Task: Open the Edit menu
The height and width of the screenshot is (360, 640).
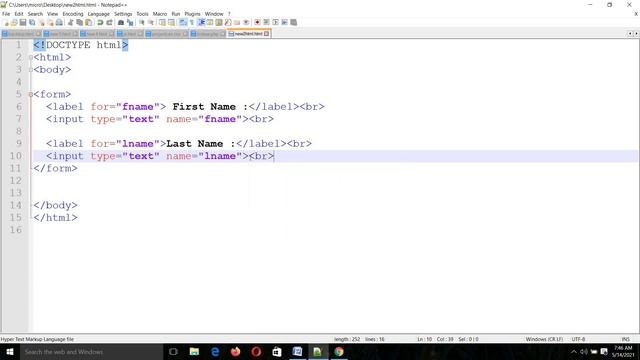Action: click(x=19, y=14)
